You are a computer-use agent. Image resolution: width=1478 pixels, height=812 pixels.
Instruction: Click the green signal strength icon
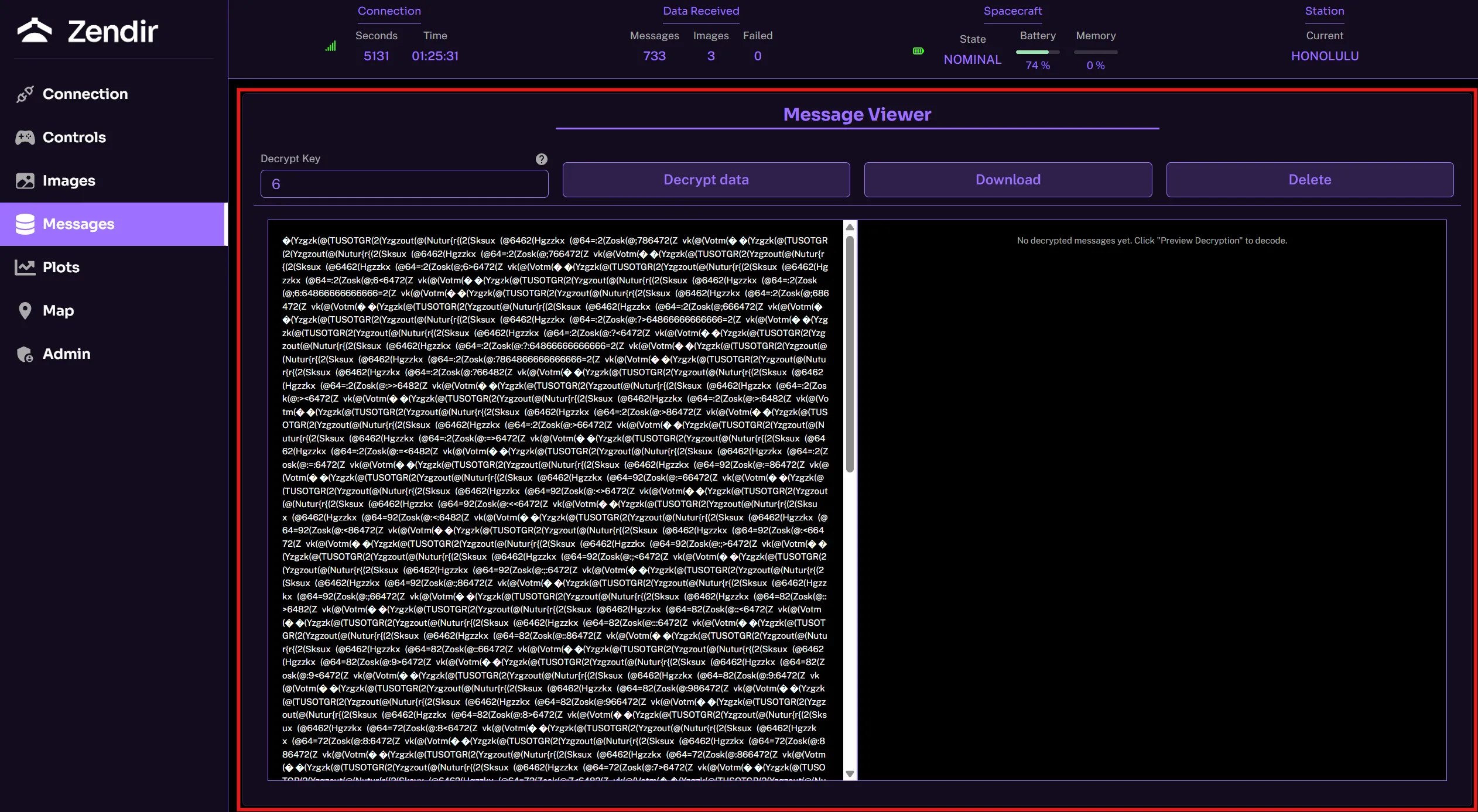[x=331, y=46]
